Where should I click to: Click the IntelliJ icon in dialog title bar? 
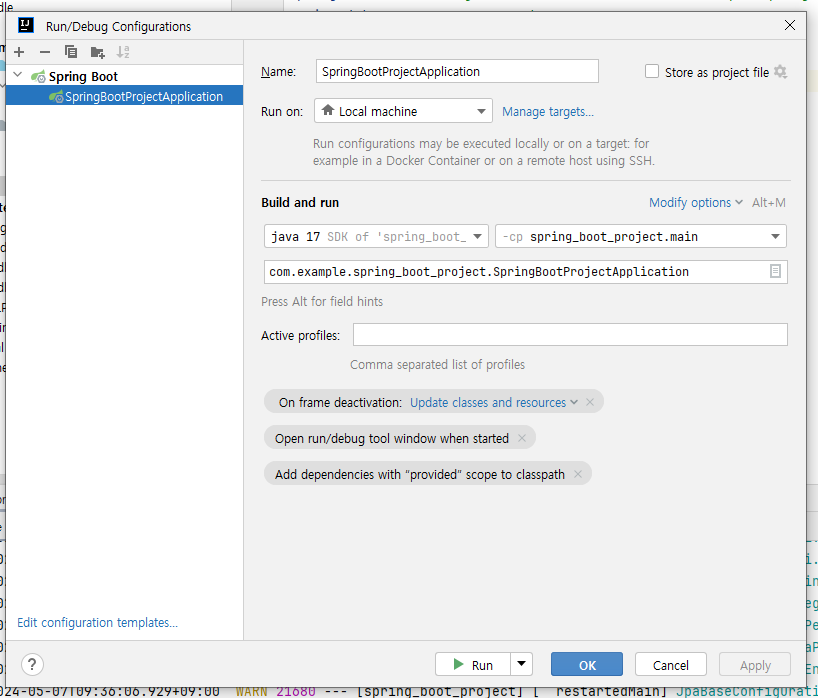[x=26, y=25]
